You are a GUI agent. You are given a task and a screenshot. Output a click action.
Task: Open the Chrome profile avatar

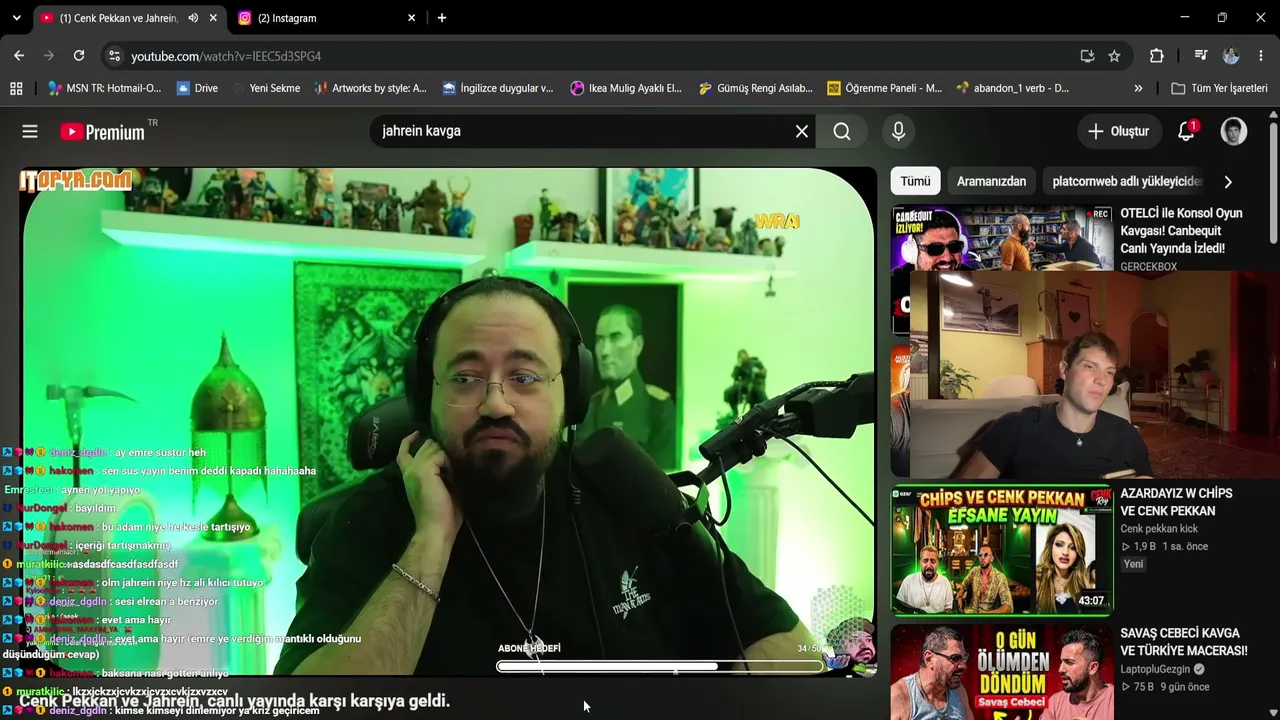(x=1231, y=56)
